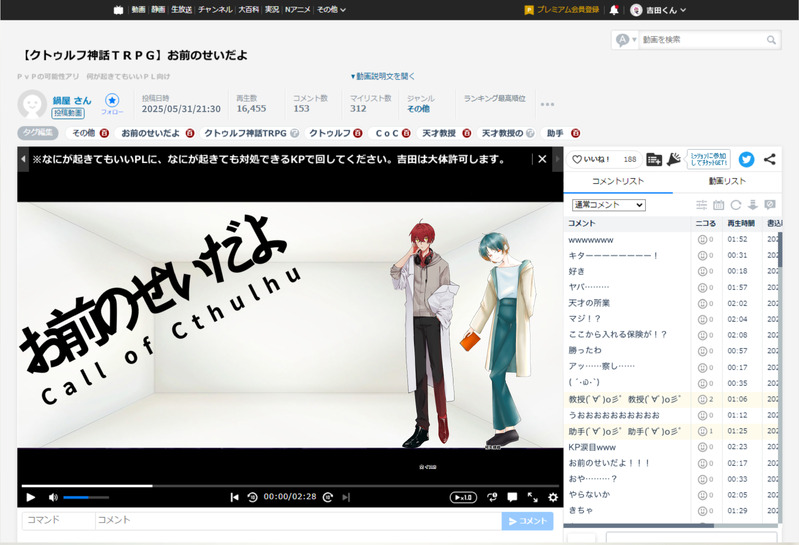
Task: Click the タグ編集 button
Action: (x=38, y=133)
